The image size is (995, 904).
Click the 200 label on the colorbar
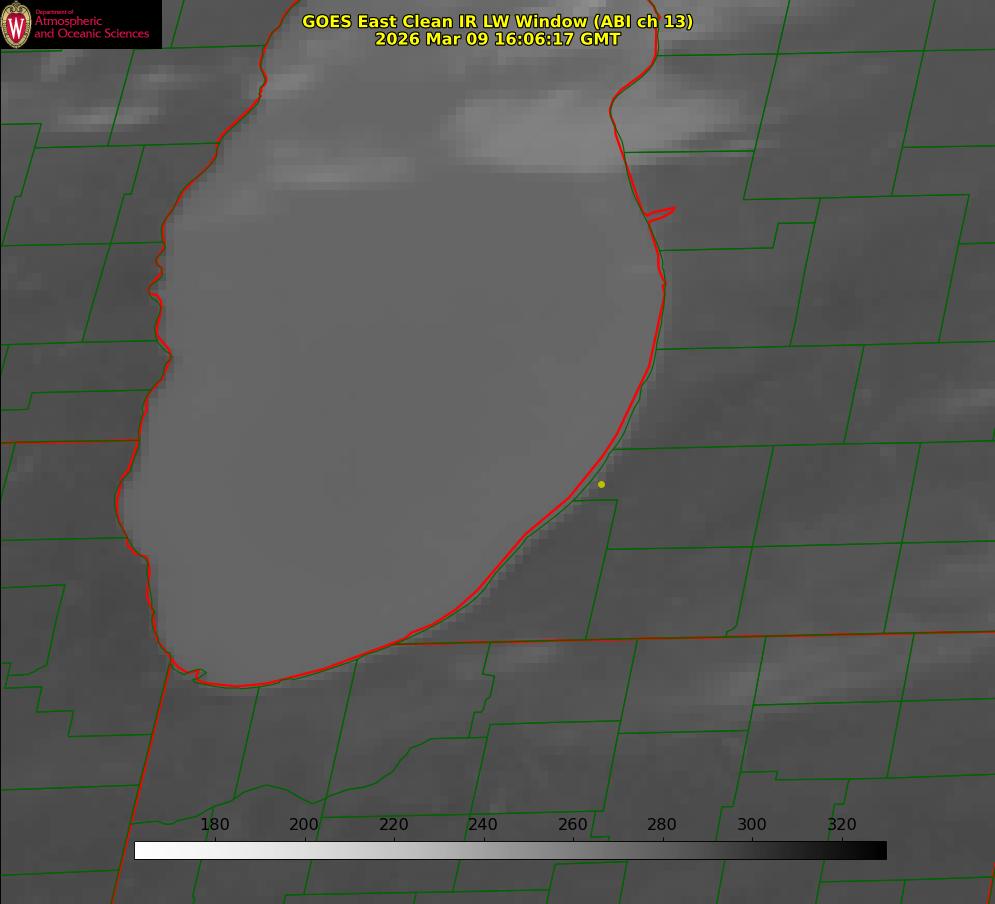tap(304, 825)
